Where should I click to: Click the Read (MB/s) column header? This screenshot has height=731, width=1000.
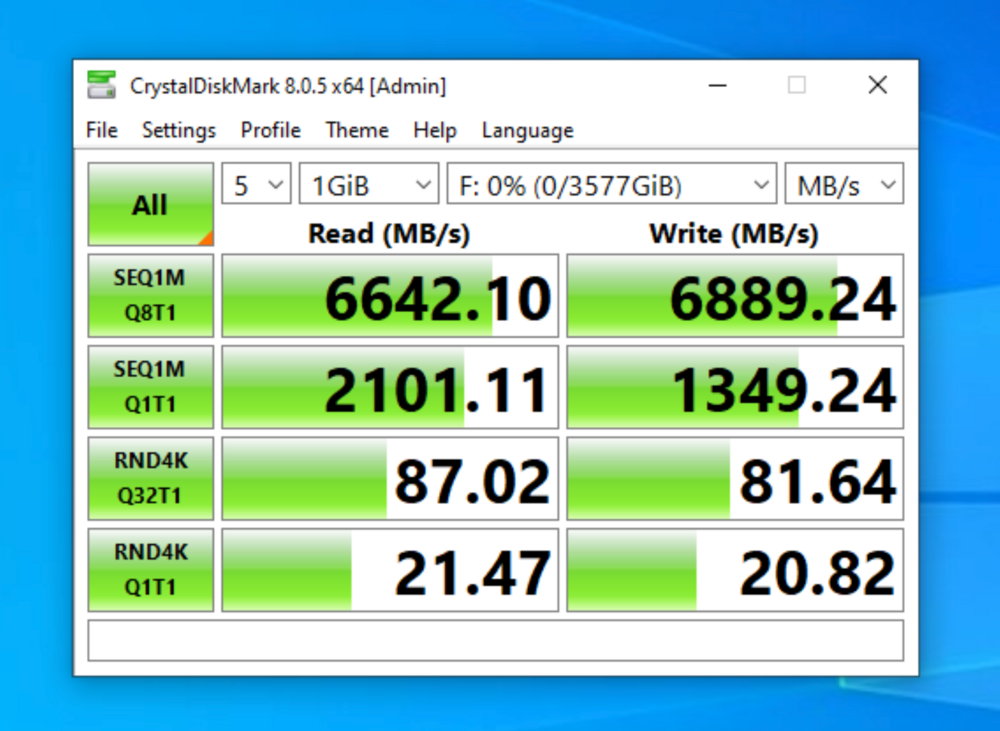click(389, 233)
